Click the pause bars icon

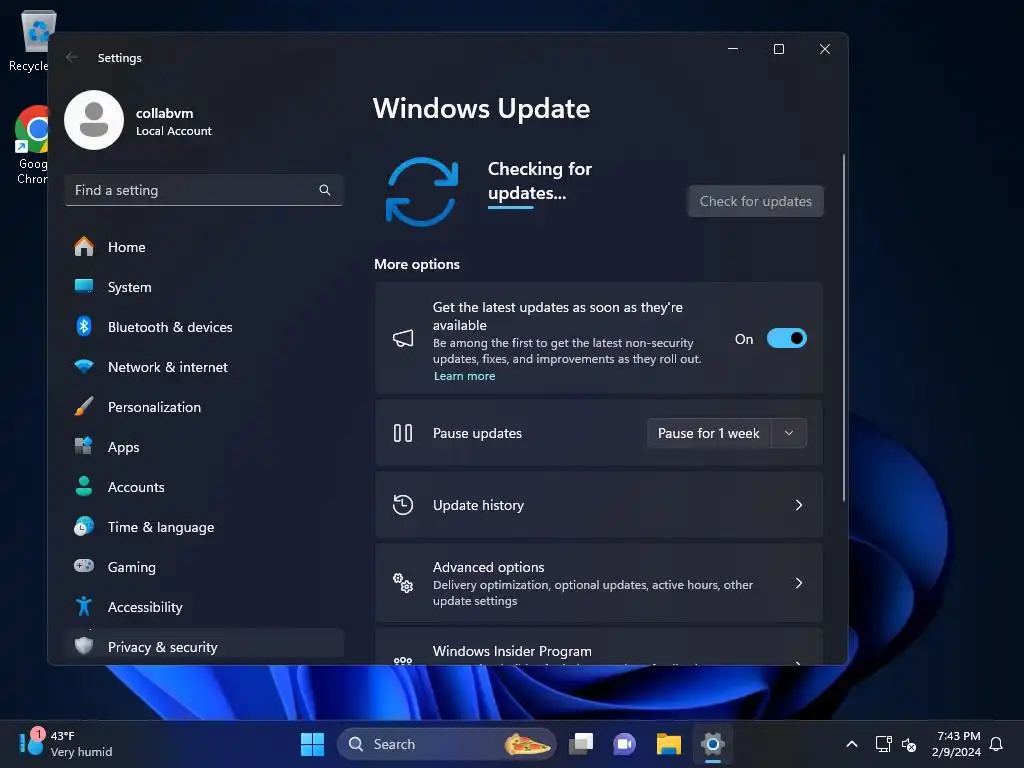tap(403, 433)
